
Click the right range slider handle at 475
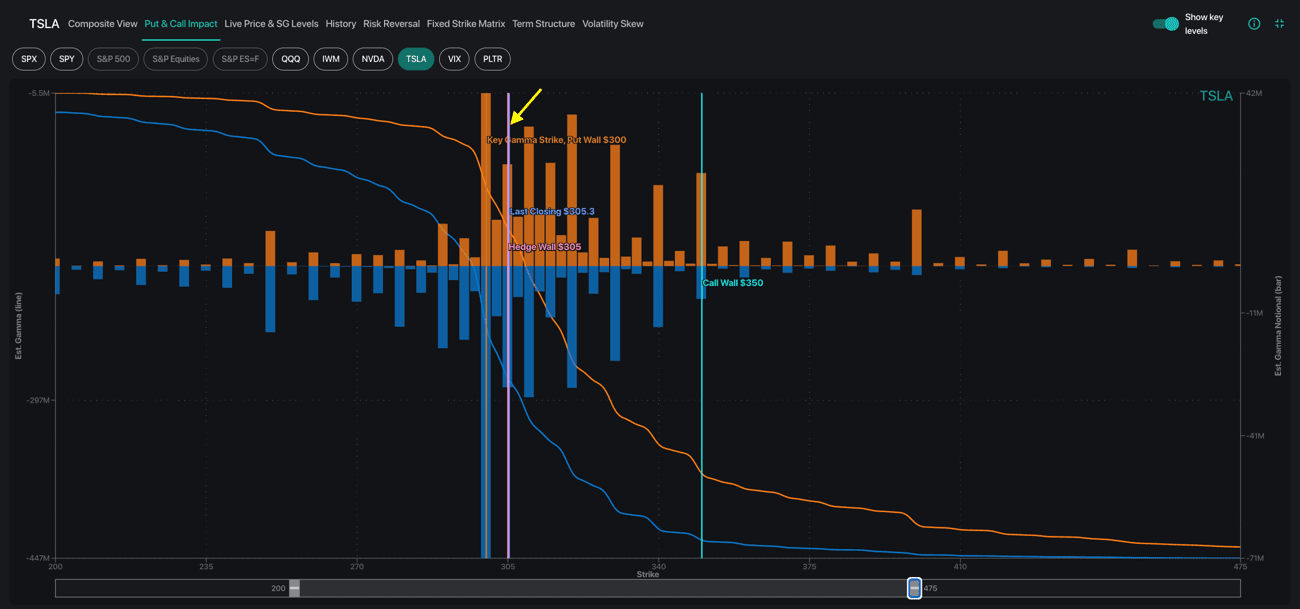[x=914, y=588]
